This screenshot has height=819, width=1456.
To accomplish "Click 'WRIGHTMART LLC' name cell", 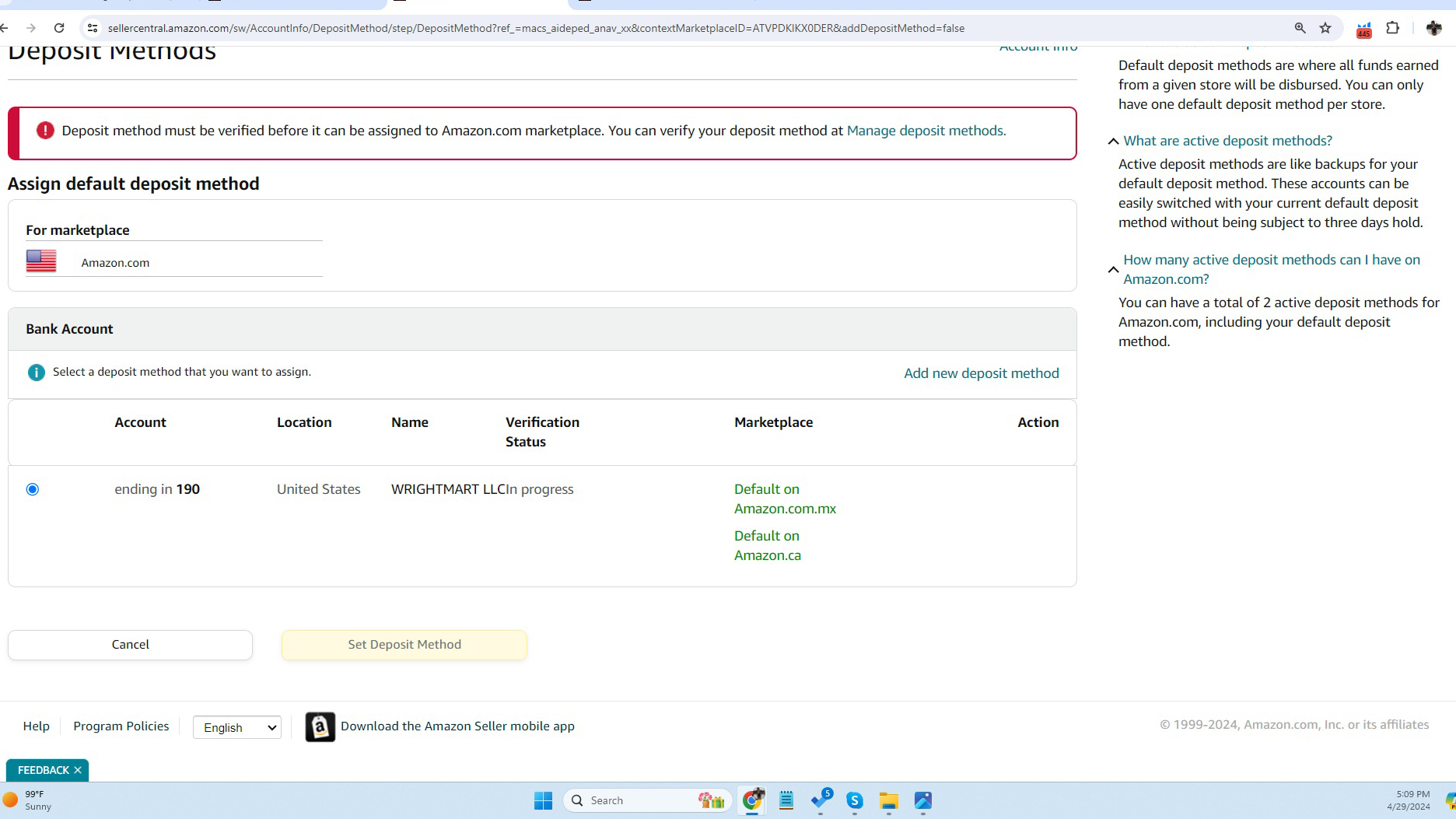I will [449, 489].
